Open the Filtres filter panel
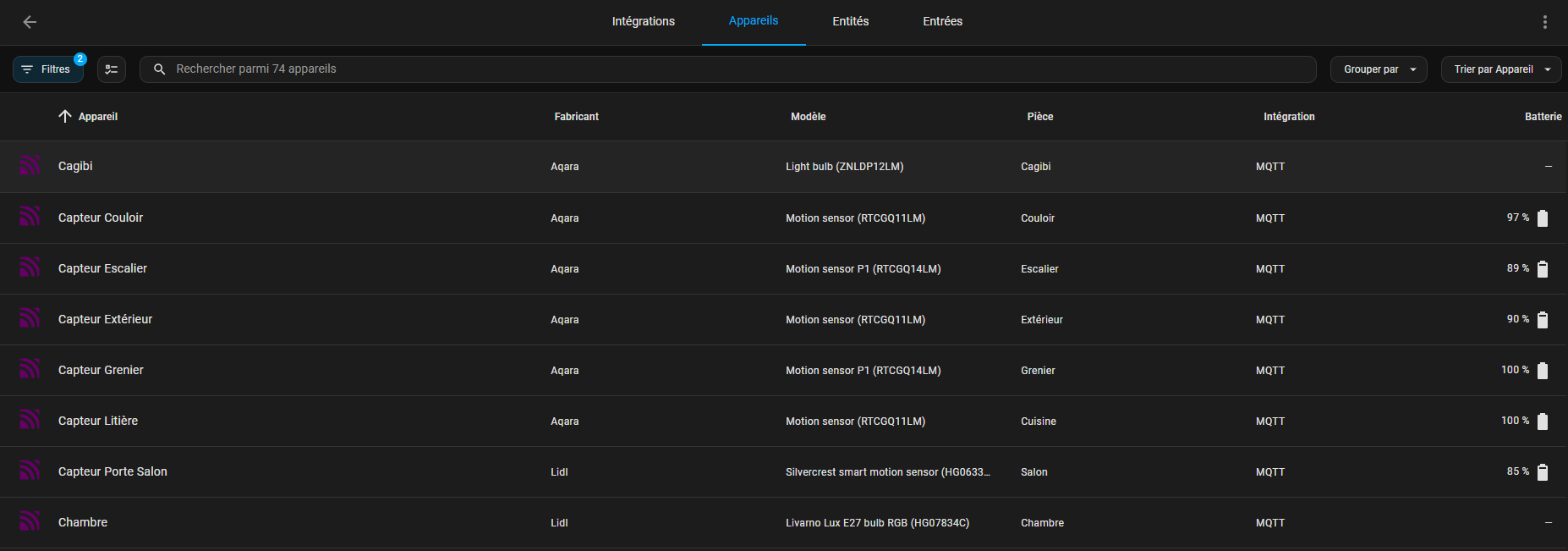Viewport: 1568px width, 551px height. pos(48,69)
